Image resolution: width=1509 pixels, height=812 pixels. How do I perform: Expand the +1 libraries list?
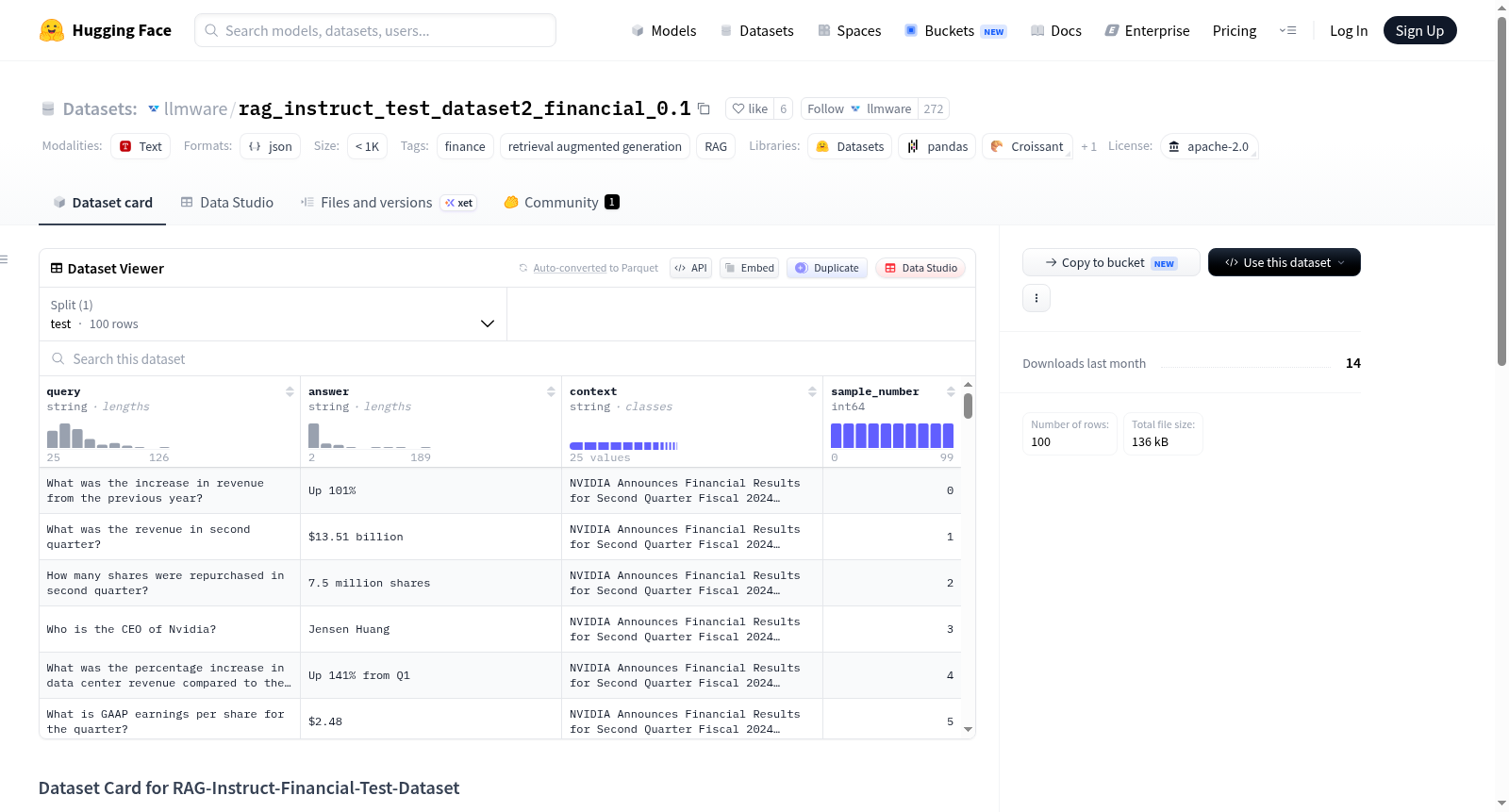coord(1088,146)
